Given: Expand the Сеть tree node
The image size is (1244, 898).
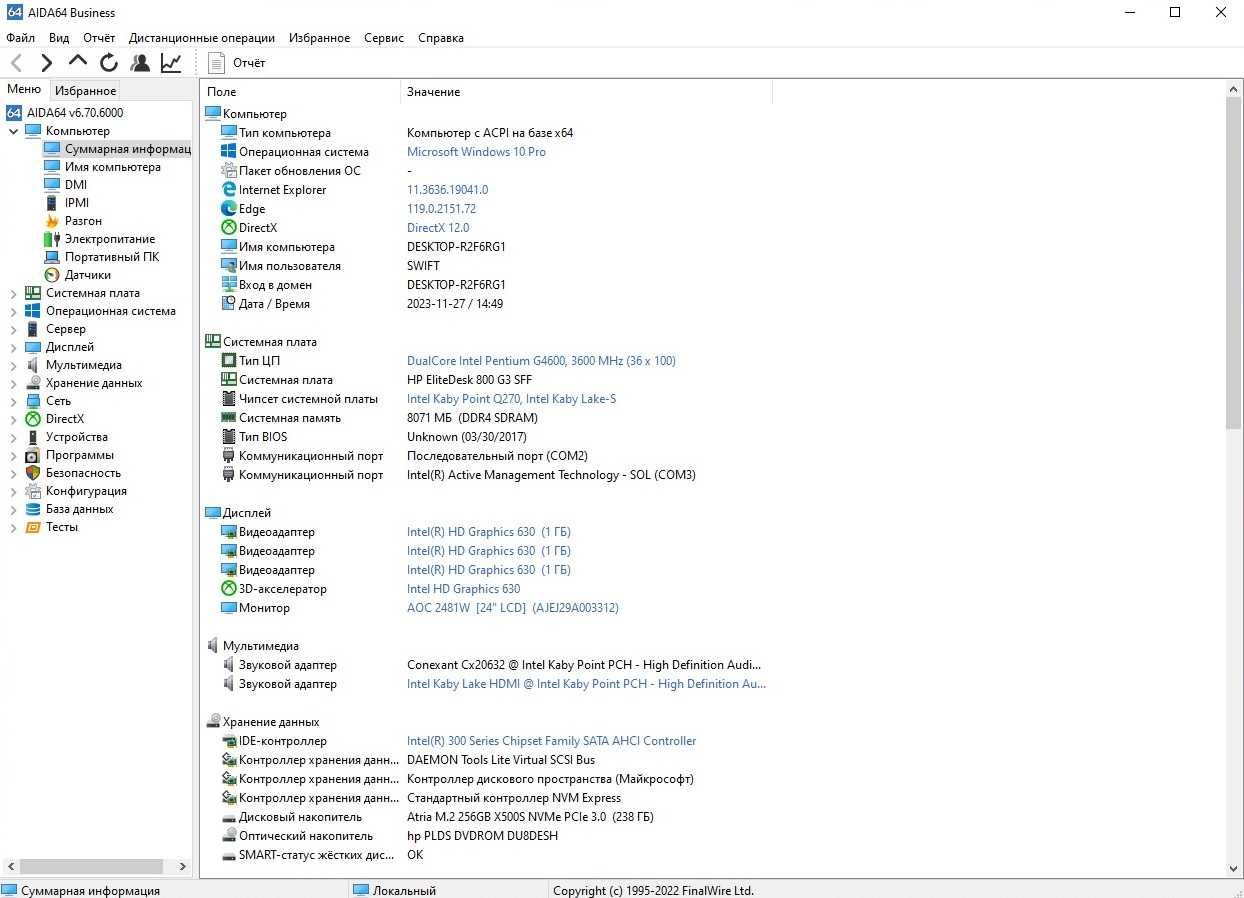Looking at the screenshot, I should click(x=13, y=401).
